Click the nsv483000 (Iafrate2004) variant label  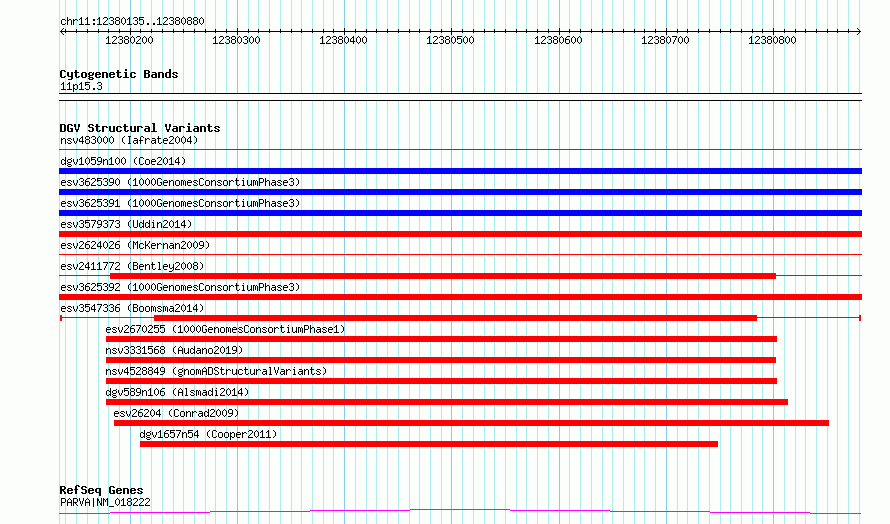pyautogui.click(x=129, y=140)
